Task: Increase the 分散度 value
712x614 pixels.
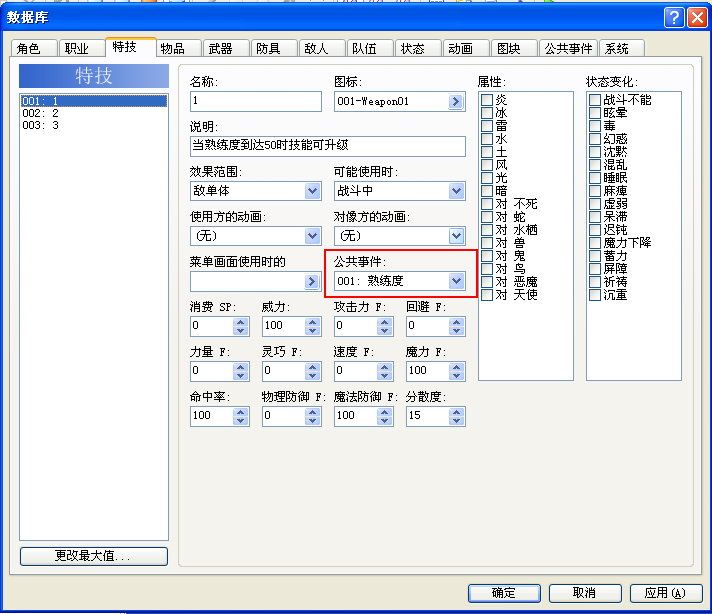Action: pos(456,412)
